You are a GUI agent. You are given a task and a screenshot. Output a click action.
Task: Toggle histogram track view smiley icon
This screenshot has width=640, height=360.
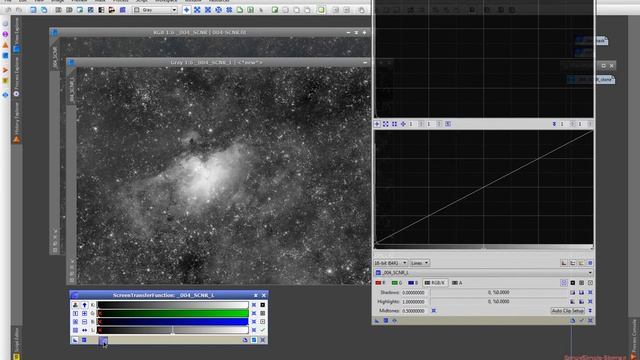(564, 283)
